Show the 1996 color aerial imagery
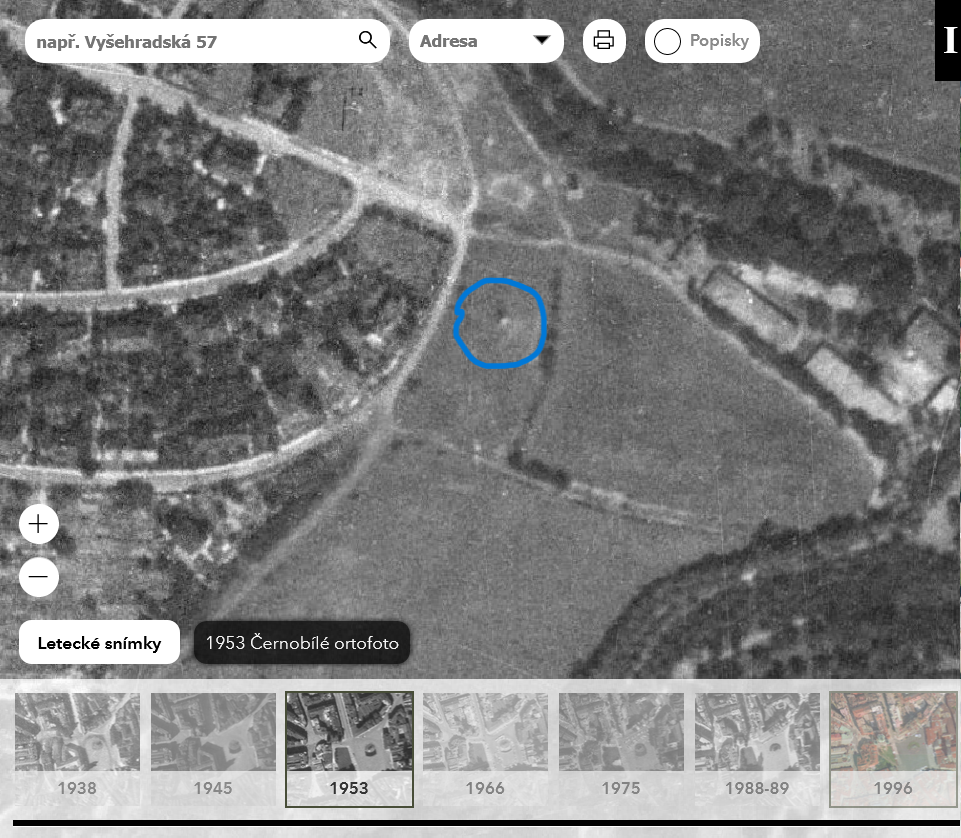The width and height of the screenshot is (961, 838). click(x=893, y=748)
